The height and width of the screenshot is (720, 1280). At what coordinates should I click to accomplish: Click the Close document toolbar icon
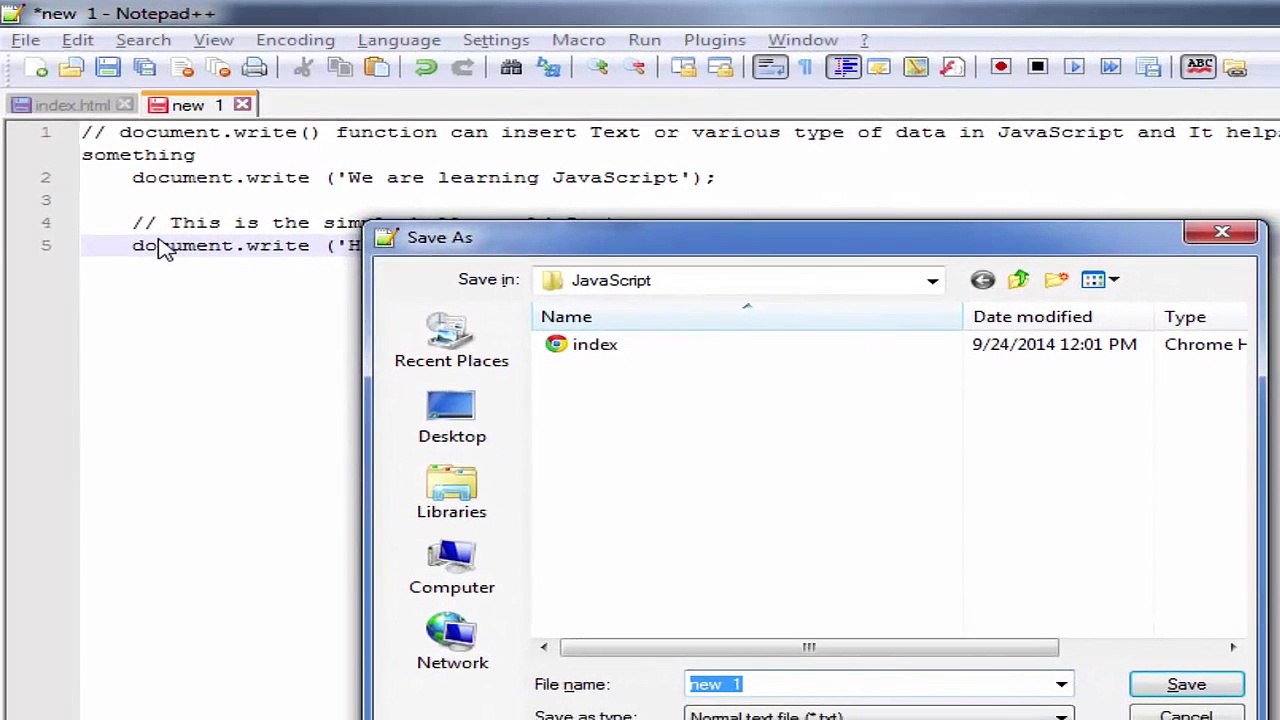pyautogui.click(x=182, y=67)
